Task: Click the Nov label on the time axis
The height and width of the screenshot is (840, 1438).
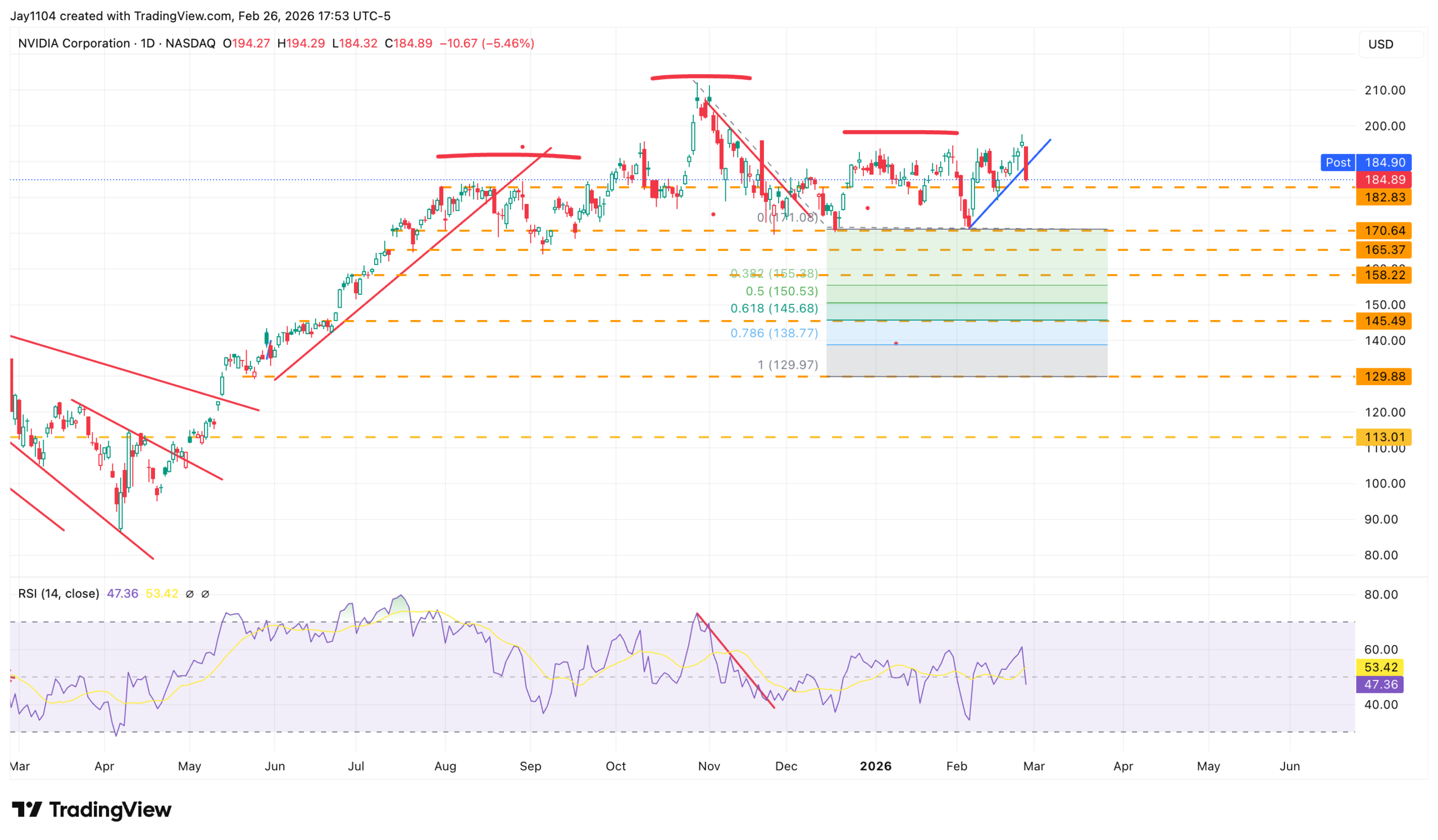Action: pos(709,766)
